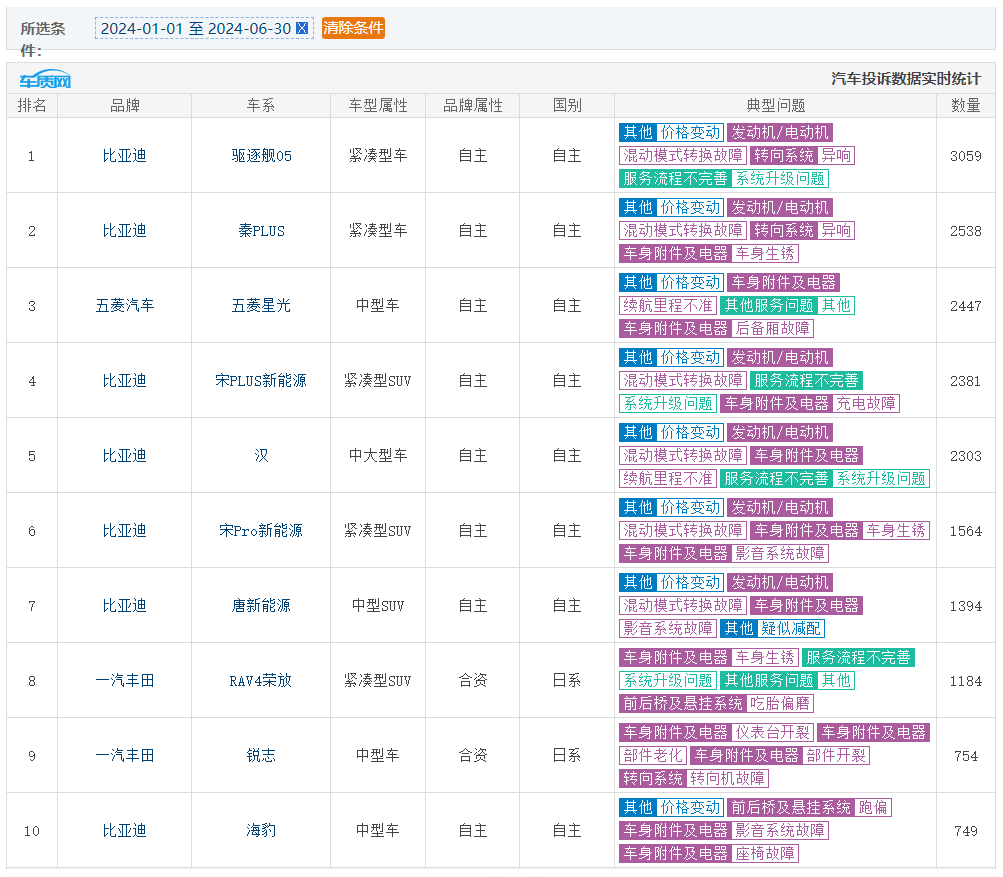This screenshot has width=1003, height=877.
Task: Click the 国别 column header
Action: click(x=567, y=106)
